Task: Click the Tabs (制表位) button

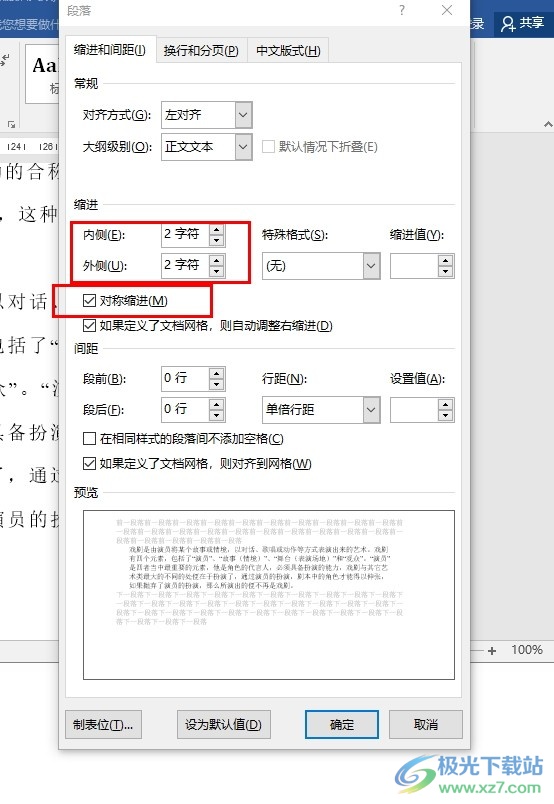Action: (x=103, y=725)
